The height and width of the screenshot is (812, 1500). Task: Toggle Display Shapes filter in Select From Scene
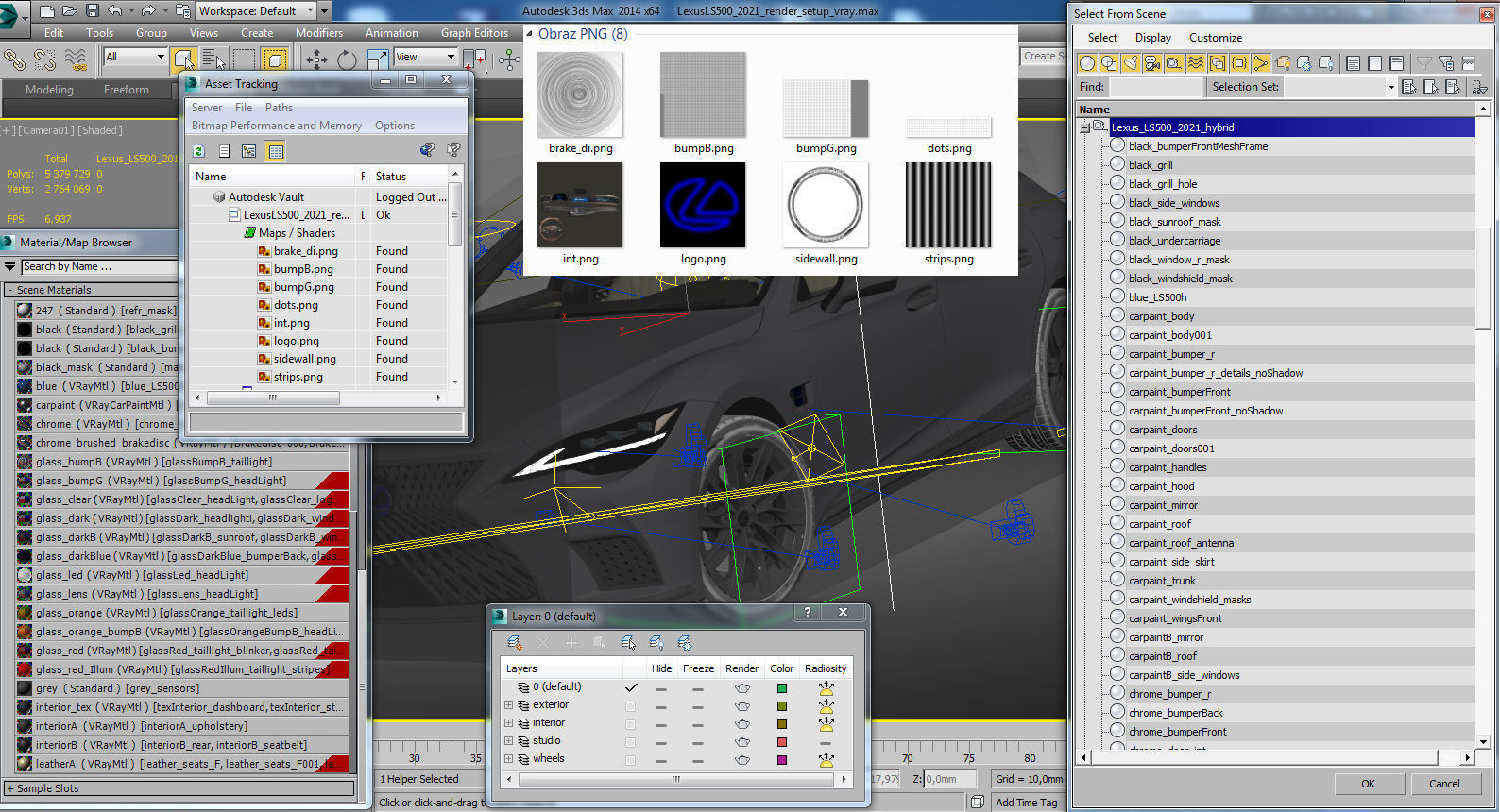(x=1109, y=63)
